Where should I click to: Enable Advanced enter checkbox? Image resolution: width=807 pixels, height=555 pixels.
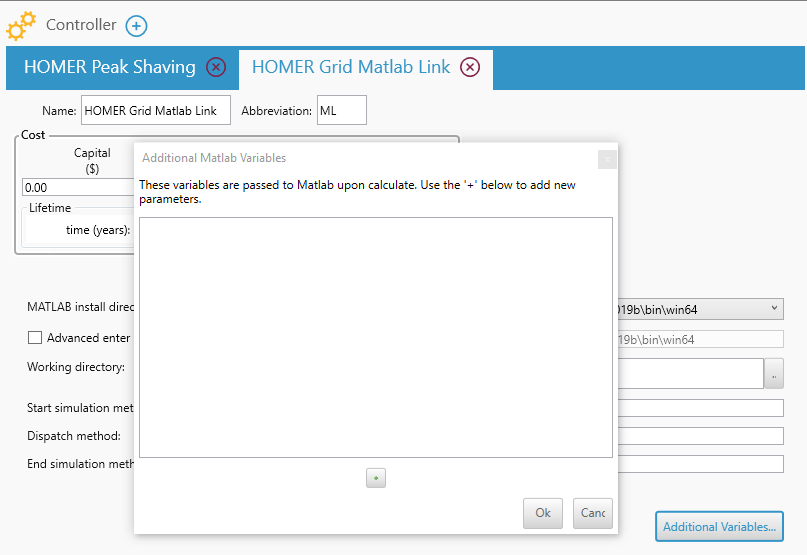coord(35,338)
